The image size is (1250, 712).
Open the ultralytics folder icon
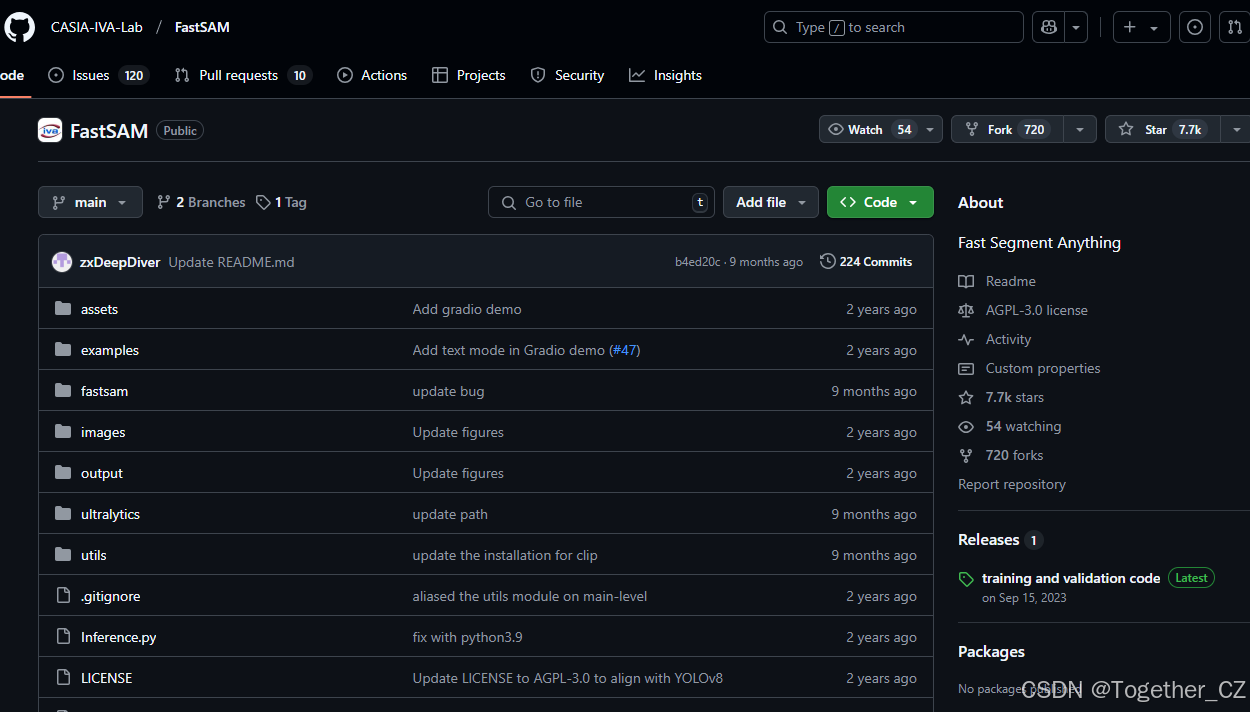63,514
